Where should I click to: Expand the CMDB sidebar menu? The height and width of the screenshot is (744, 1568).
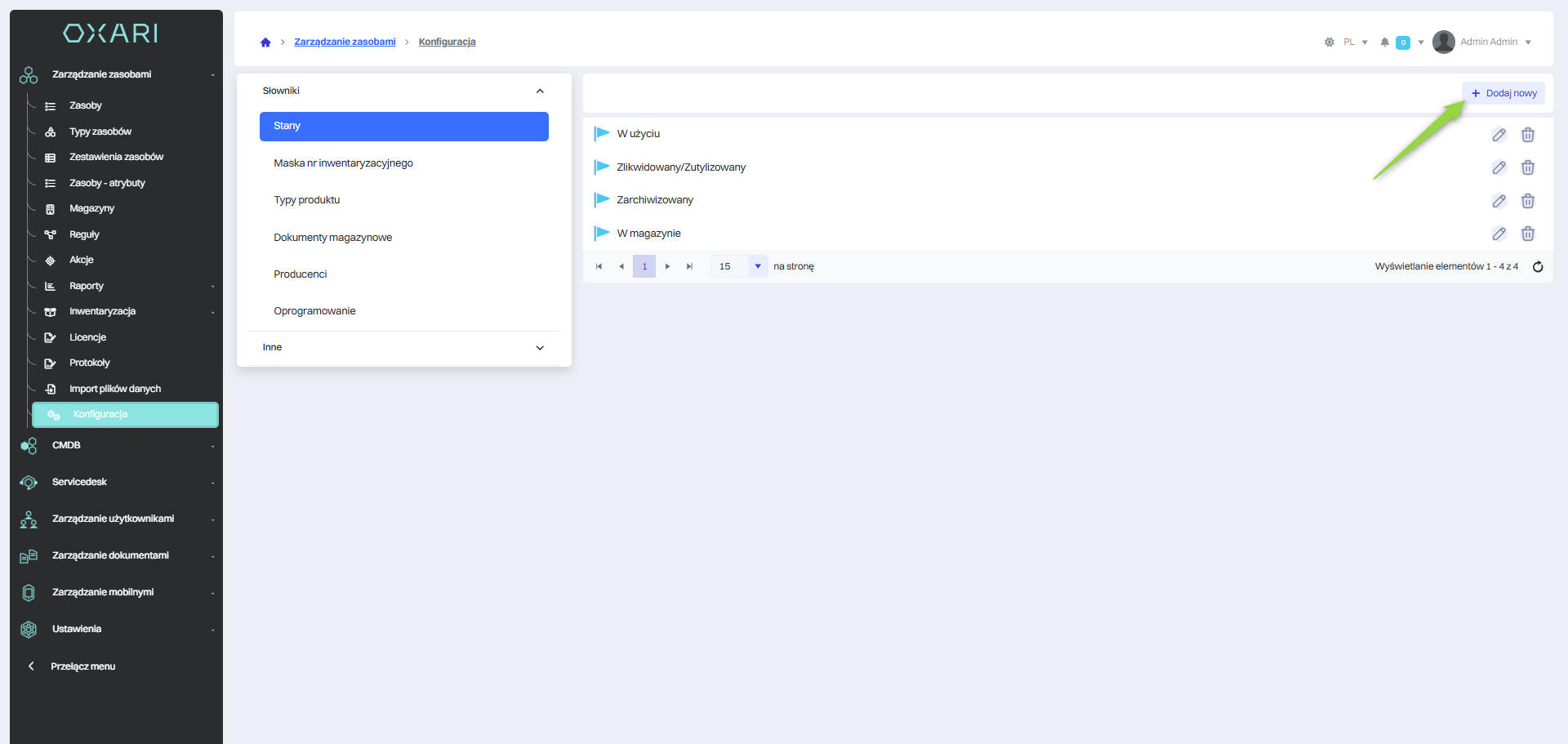pos(67,445)
